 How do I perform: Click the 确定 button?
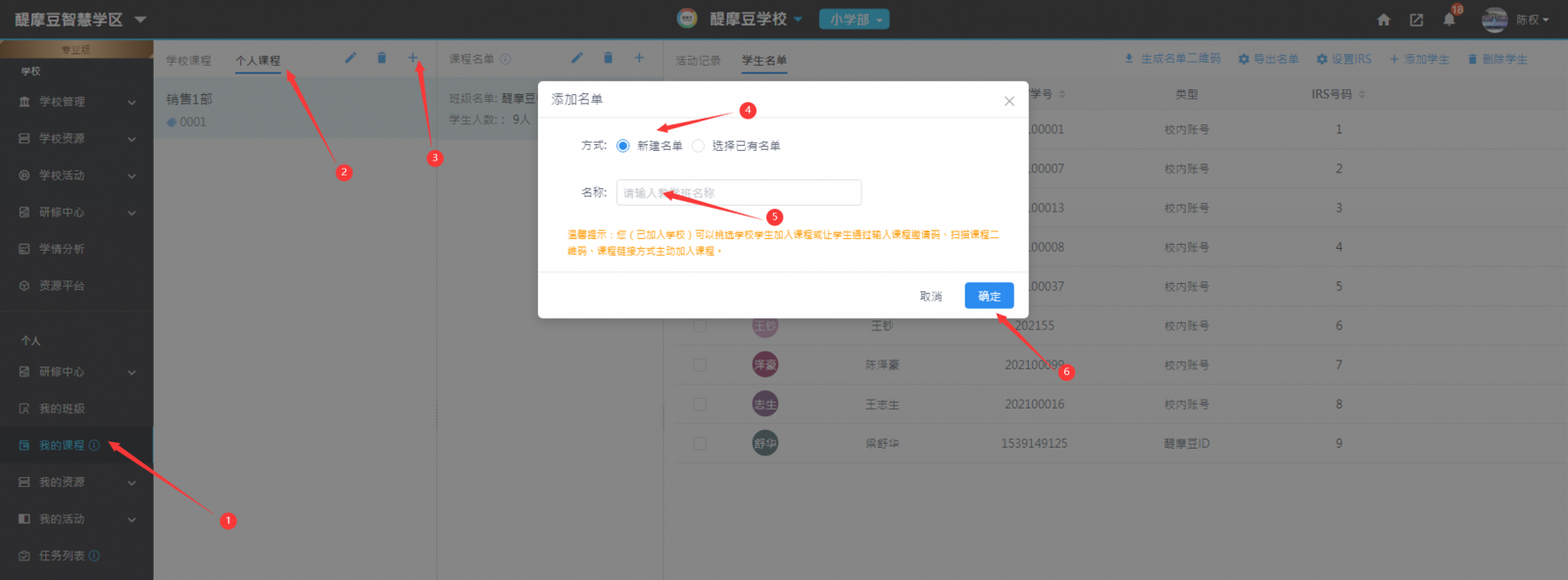pyautogui.click(x=989, y=296)
